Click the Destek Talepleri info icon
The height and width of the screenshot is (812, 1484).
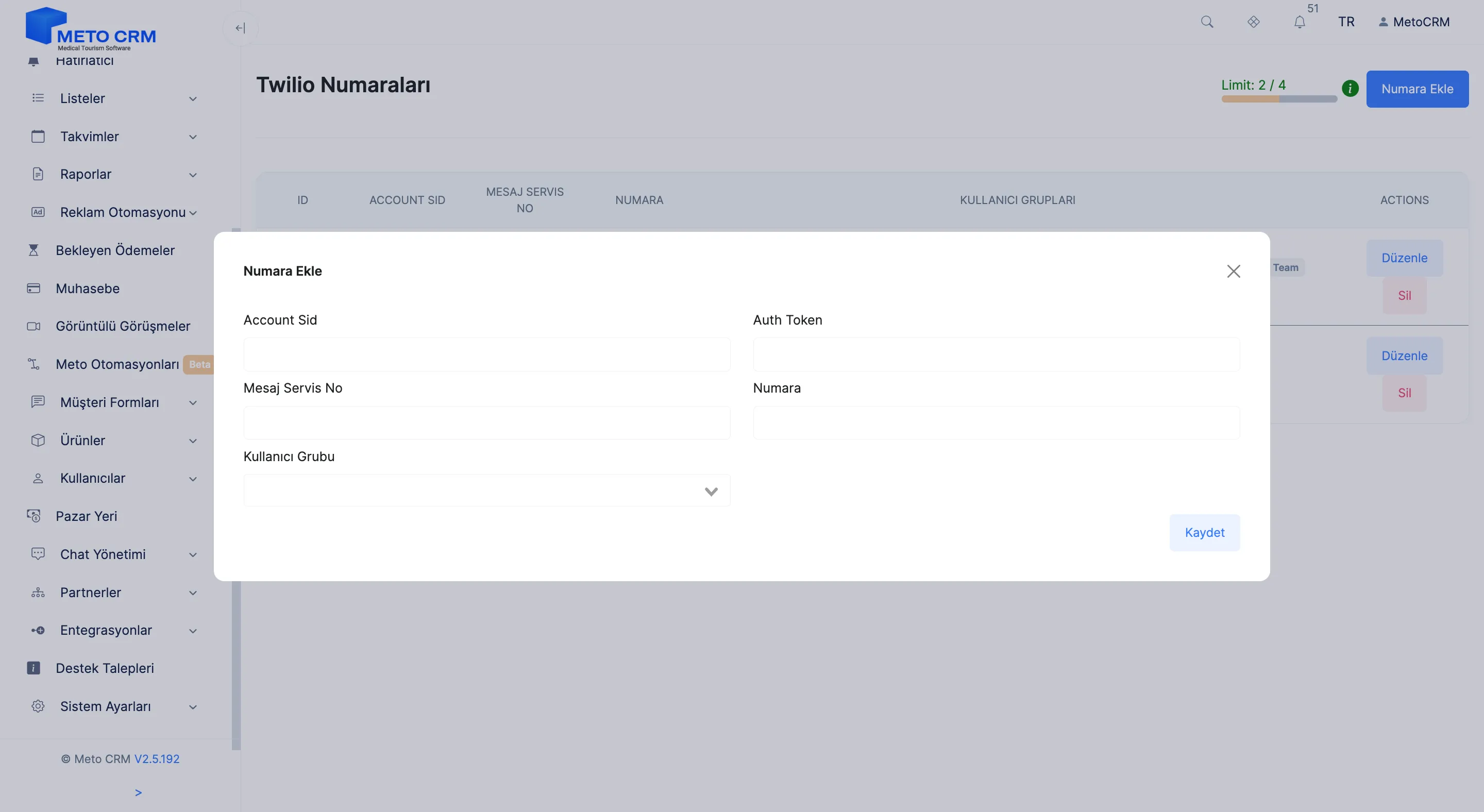(33, 668)
